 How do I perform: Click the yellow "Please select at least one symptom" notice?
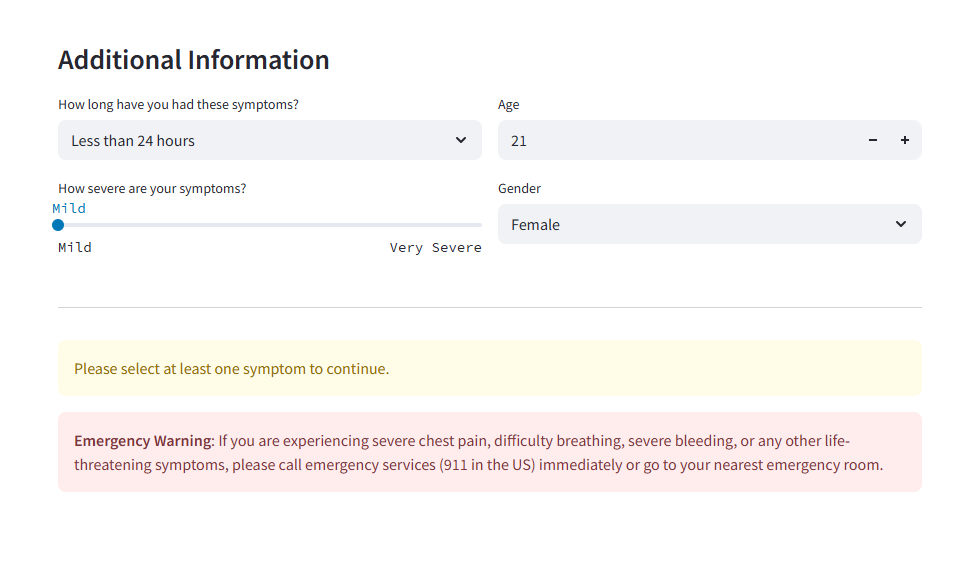click(231, 369)
